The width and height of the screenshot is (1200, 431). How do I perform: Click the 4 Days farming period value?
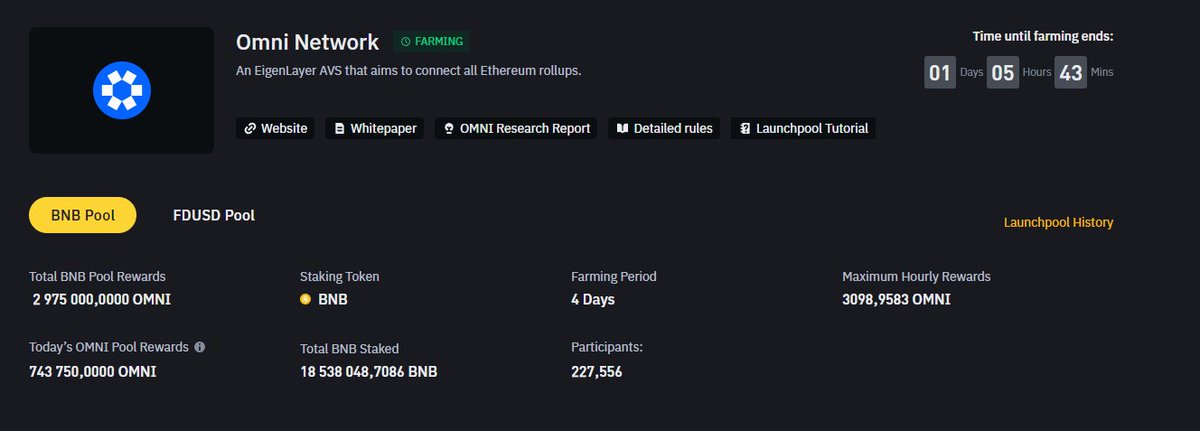click(x=593, y=299)
